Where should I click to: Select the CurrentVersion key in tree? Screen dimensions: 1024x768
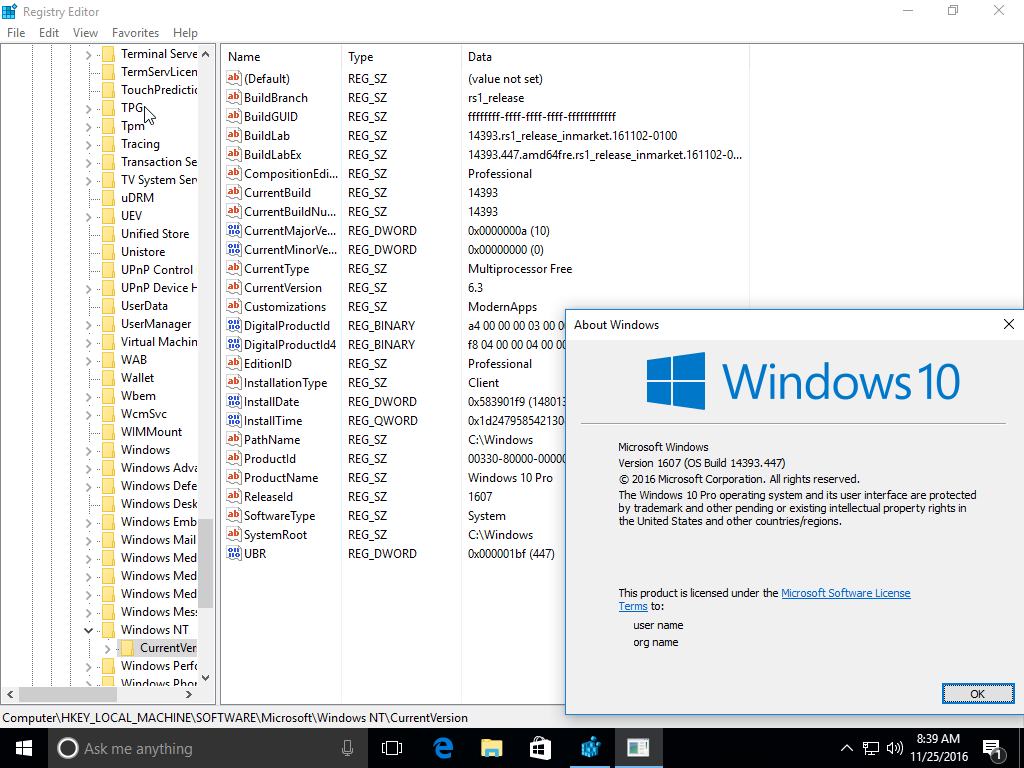[x=168, y=648]
